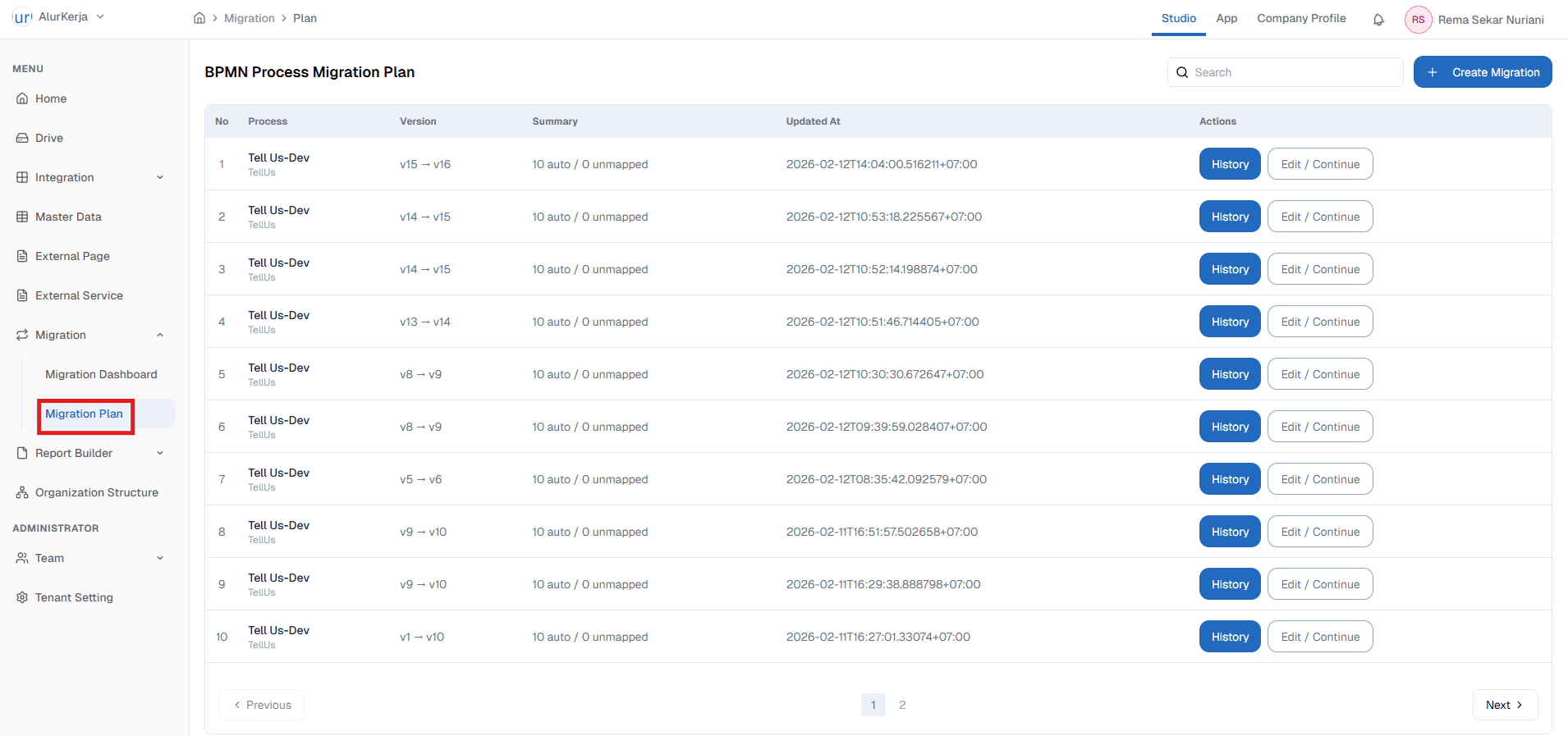Click the Create Migration button
Viewport: 1568px width, 736px height.
coord(1482,72)
